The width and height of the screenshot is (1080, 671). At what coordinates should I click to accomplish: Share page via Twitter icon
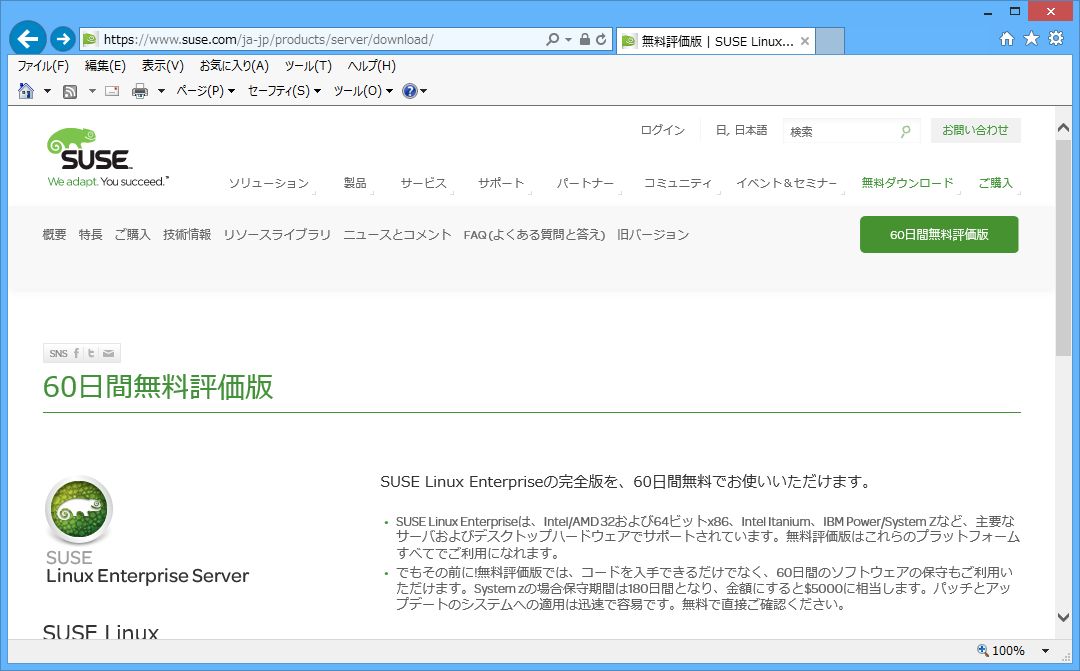[92, 353]
